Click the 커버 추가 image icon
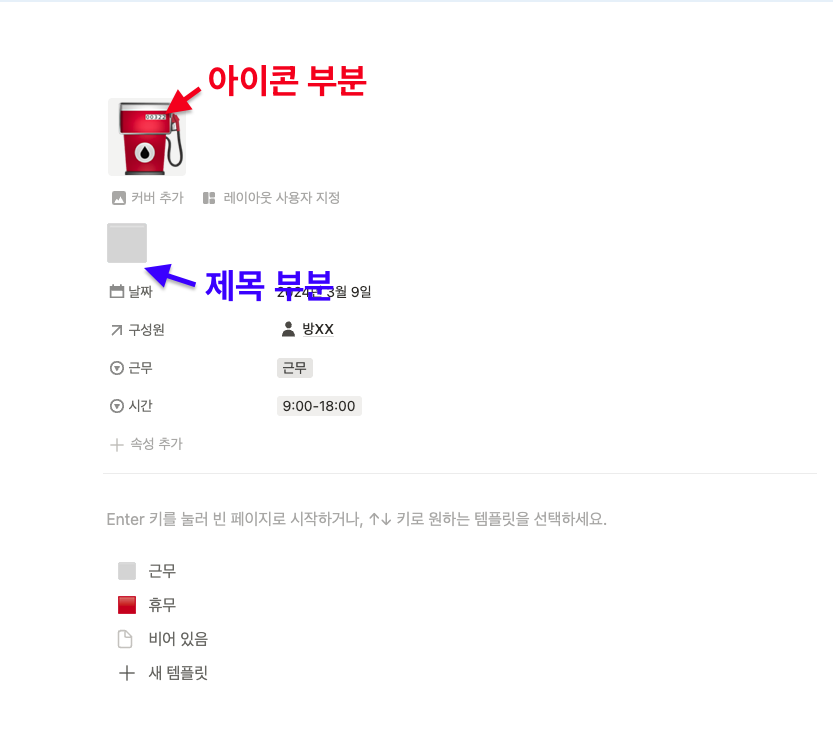The width and height of the screenshot is (833, 732). tap(118, 198)
